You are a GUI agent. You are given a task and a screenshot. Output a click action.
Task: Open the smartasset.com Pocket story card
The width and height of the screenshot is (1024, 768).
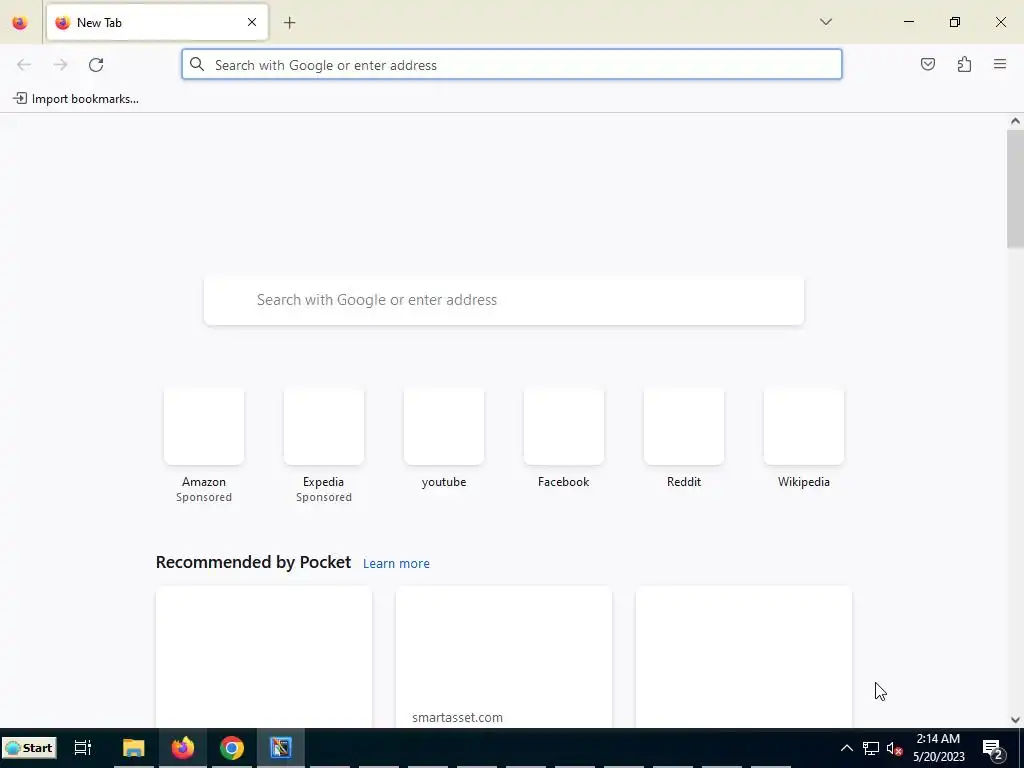coord(504,656)
